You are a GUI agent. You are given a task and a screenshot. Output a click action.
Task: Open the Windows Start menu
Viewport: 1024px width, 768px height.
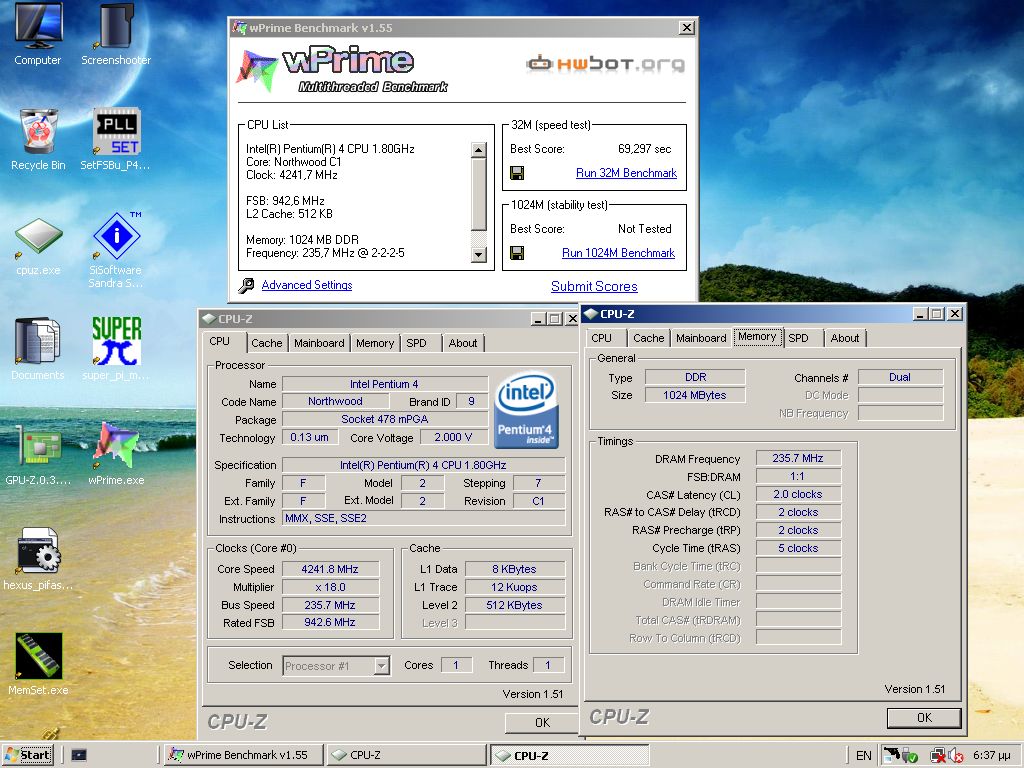click(28, 755)
